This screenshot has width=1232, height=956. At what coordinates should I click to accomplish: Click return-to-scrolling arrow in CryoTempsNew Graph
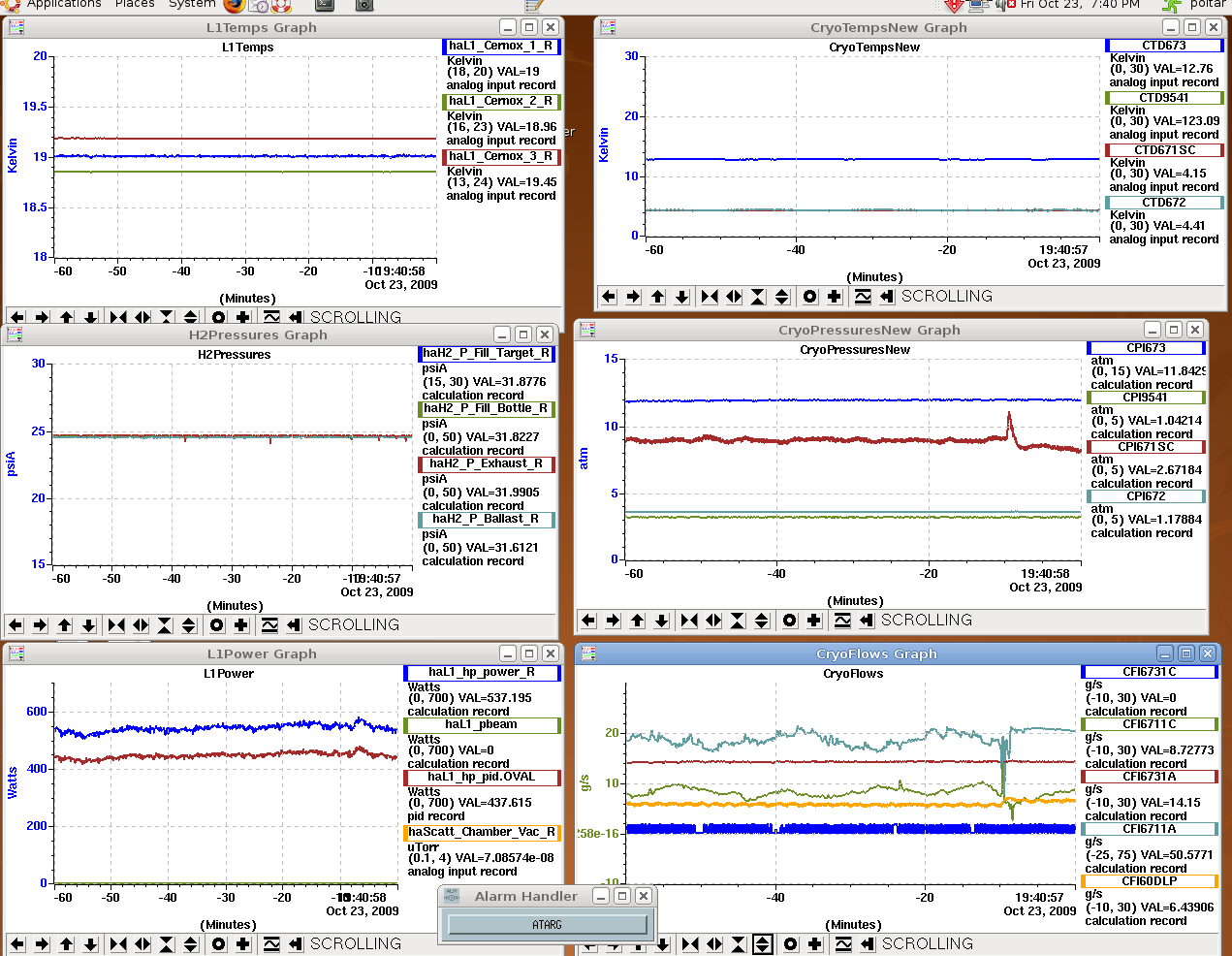(887, 297)
